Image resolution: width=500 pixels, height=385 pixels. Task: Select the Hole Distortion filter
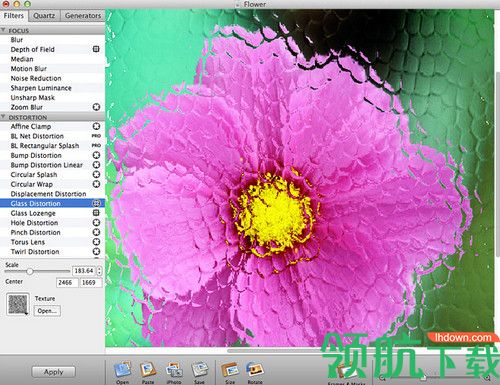pos(52,223)
